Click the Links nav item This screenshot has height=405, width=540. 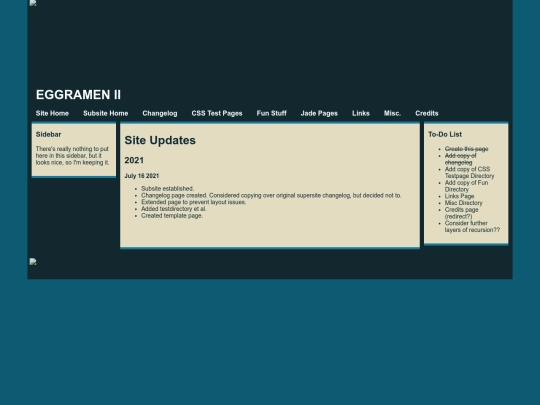coord(361,113)
